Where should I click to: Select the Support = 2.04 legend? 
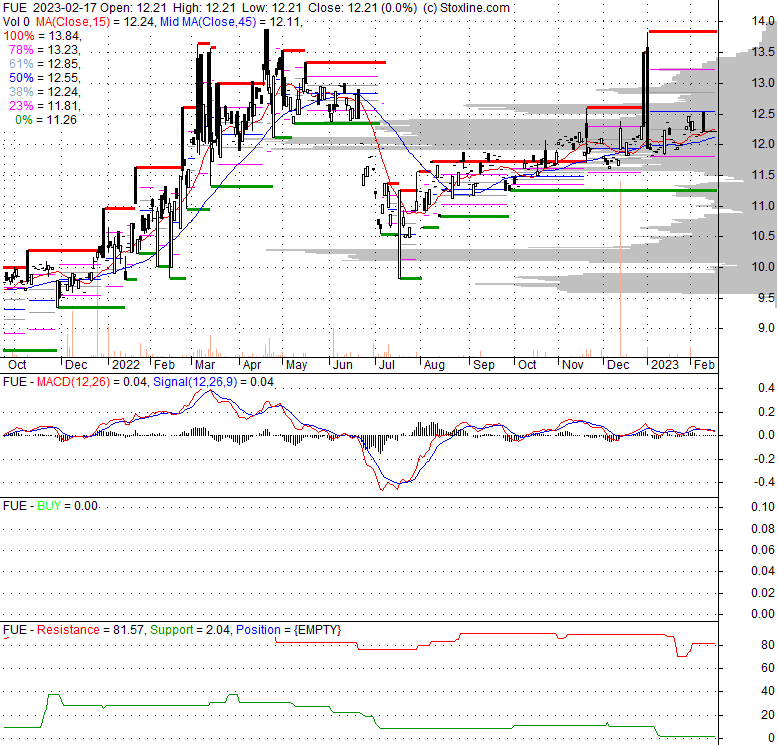coord(190,629)
